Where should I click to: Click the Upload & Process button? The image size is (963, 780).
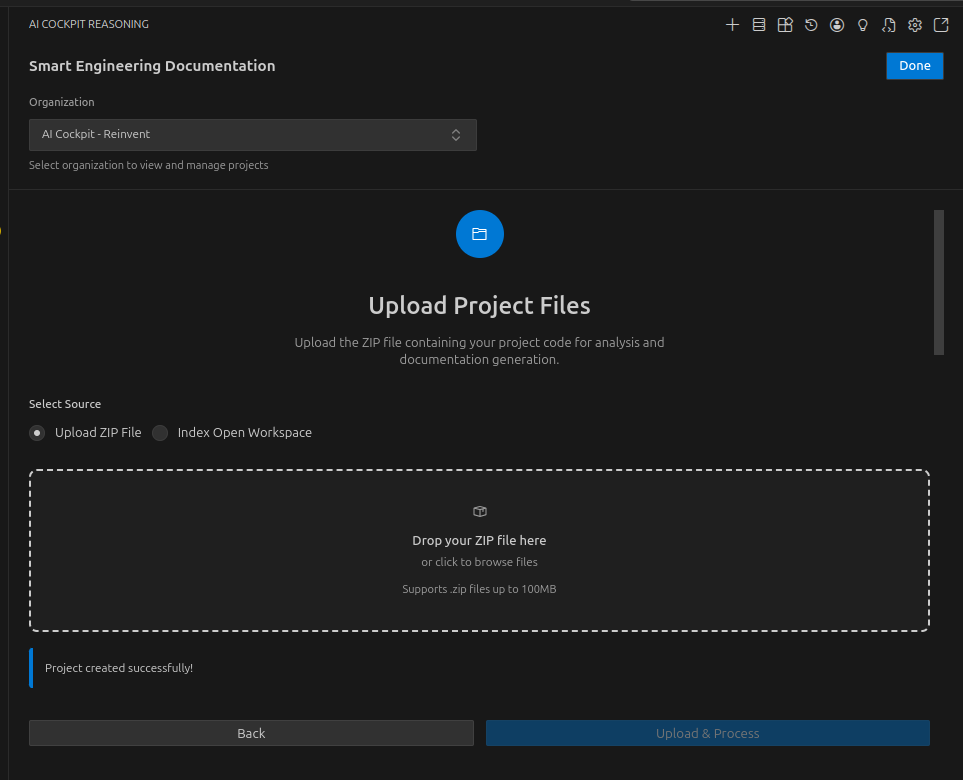(x=707, y=732)
